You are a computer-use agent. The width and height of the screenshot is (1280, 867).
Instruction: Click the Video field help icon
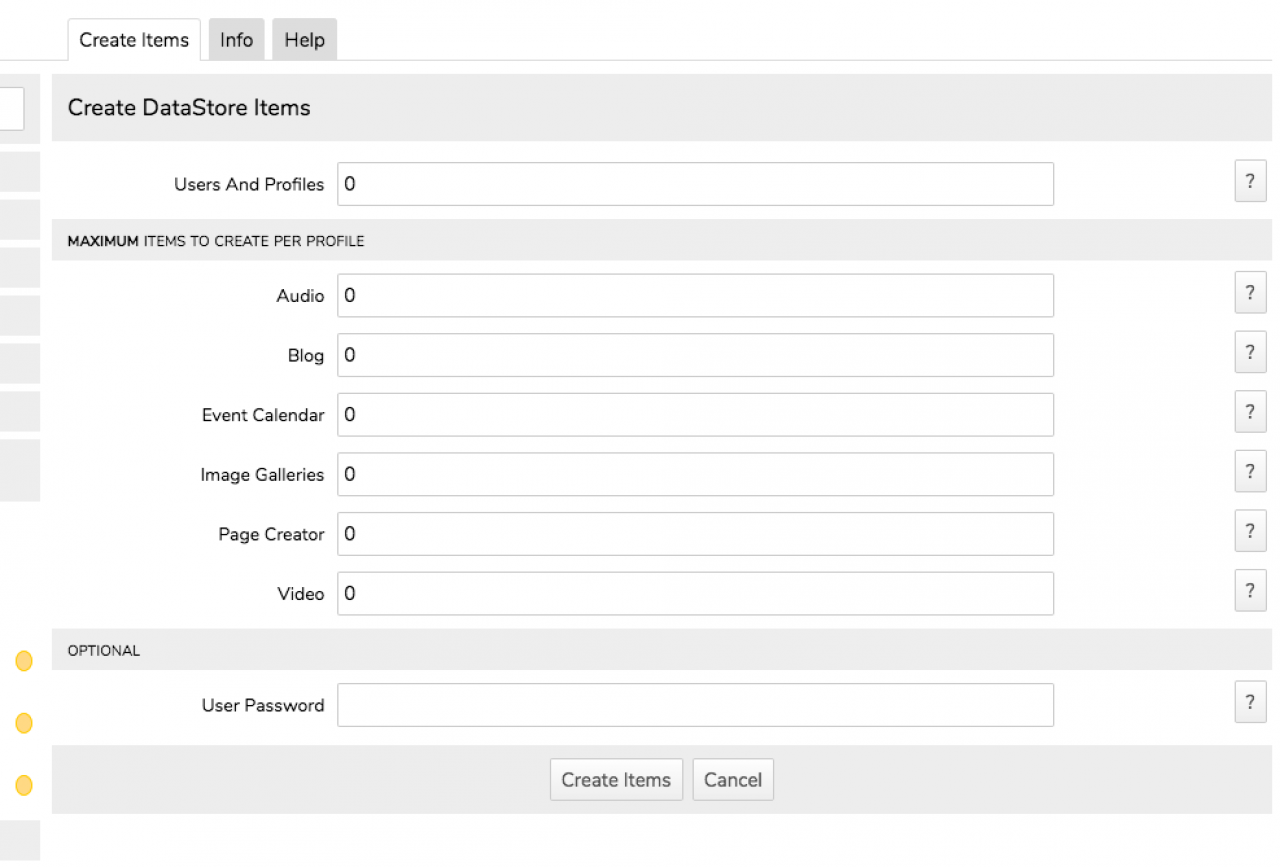pyautogui.click(x=1250, y=591)
